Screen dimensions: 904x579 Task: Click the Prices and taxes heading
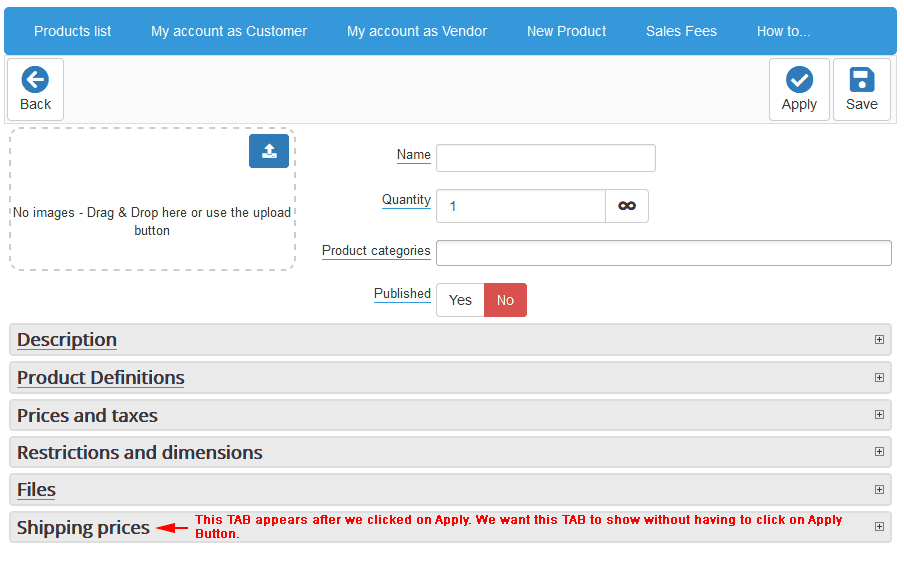[87, 415]
